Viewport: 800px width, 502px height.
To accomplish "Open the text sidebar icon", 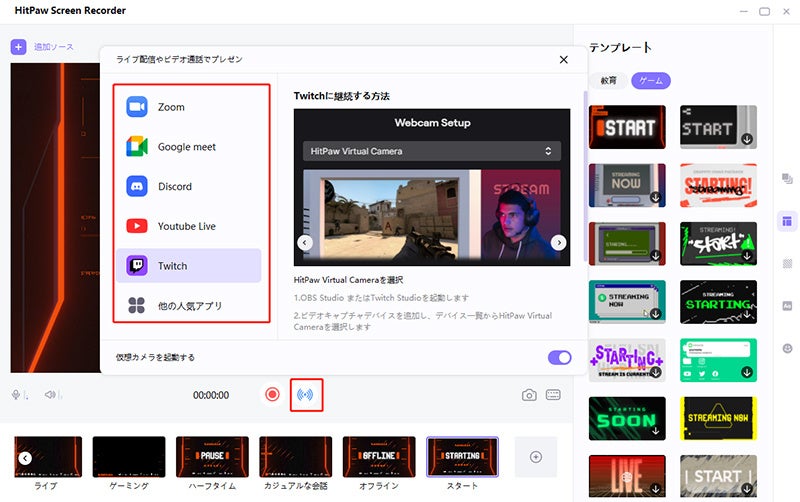I will coord(787,306).
